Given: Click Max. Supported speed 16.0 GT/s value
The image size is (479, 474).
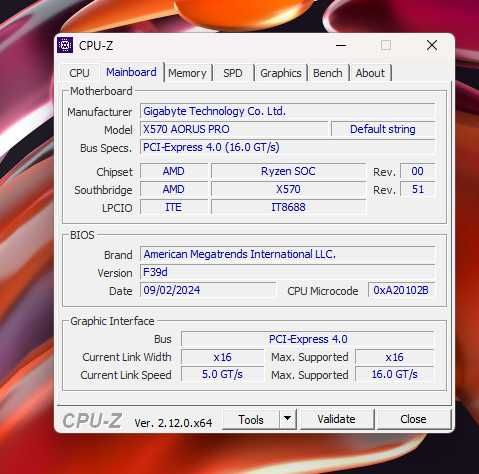Looking at the screenshot, I should click(x=395, y=374).
